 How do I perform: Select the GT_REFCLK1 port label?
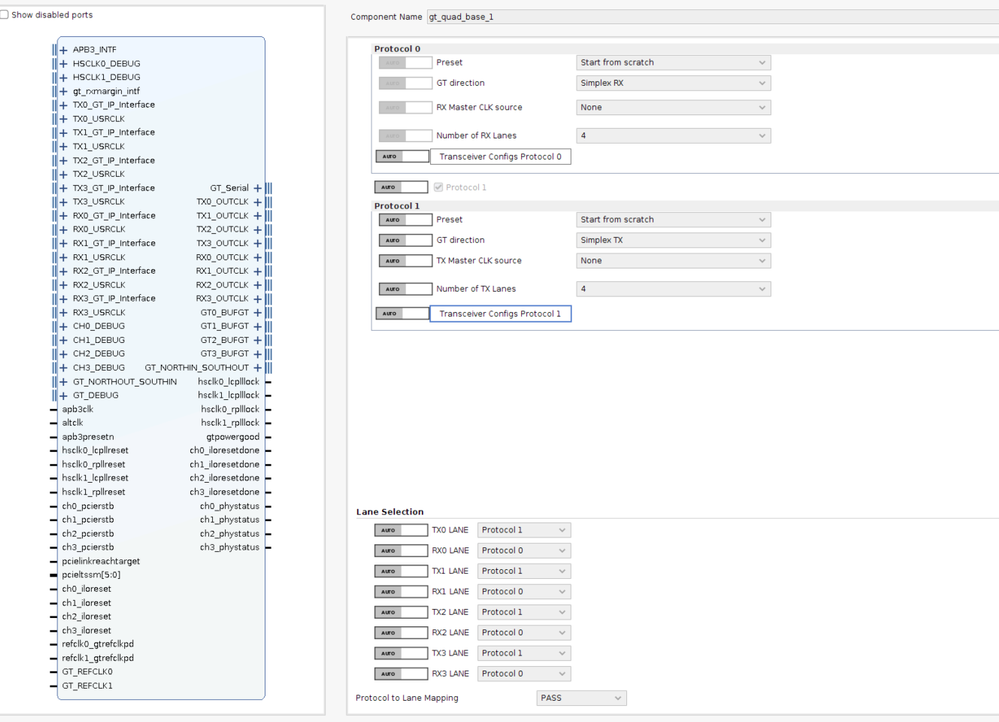click(x=87, y=686)
